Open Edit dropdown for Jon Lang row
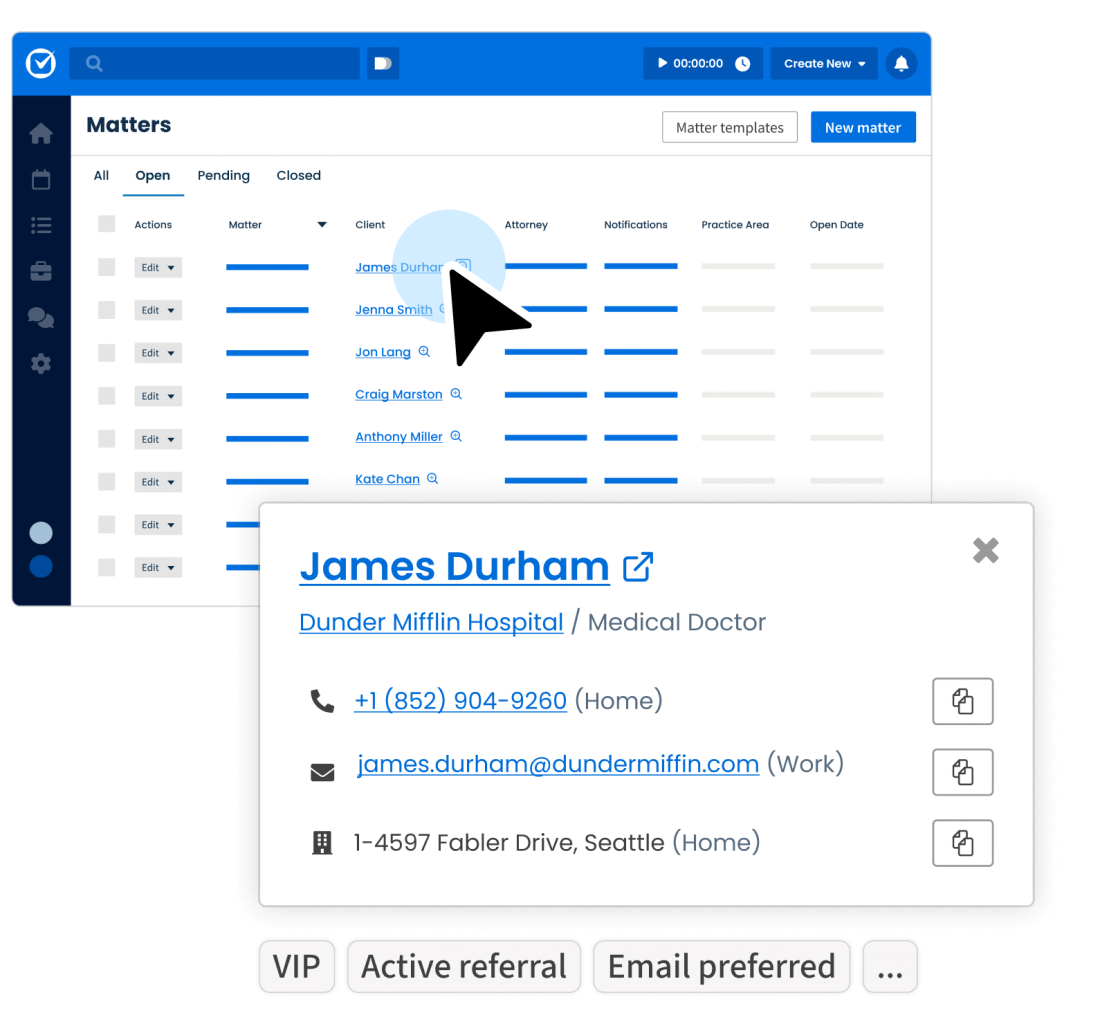This screenshot has height=1024, width=1100. point(158,353)
